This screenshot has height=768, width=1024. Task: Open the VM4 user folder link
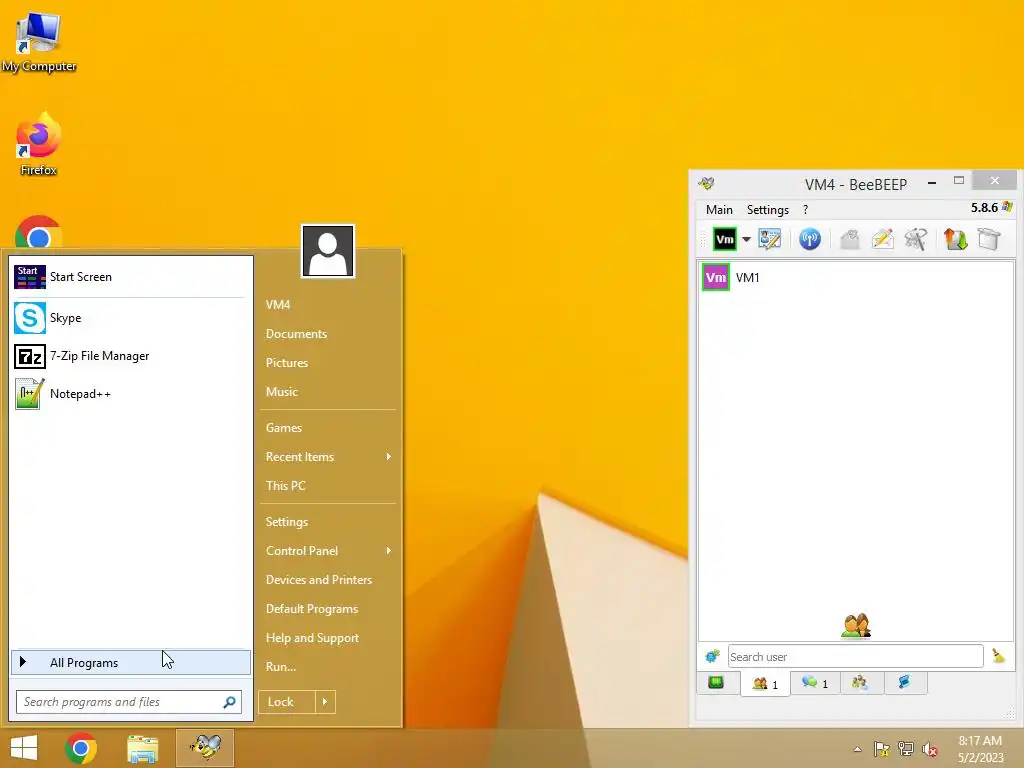[x=278, y=304]
